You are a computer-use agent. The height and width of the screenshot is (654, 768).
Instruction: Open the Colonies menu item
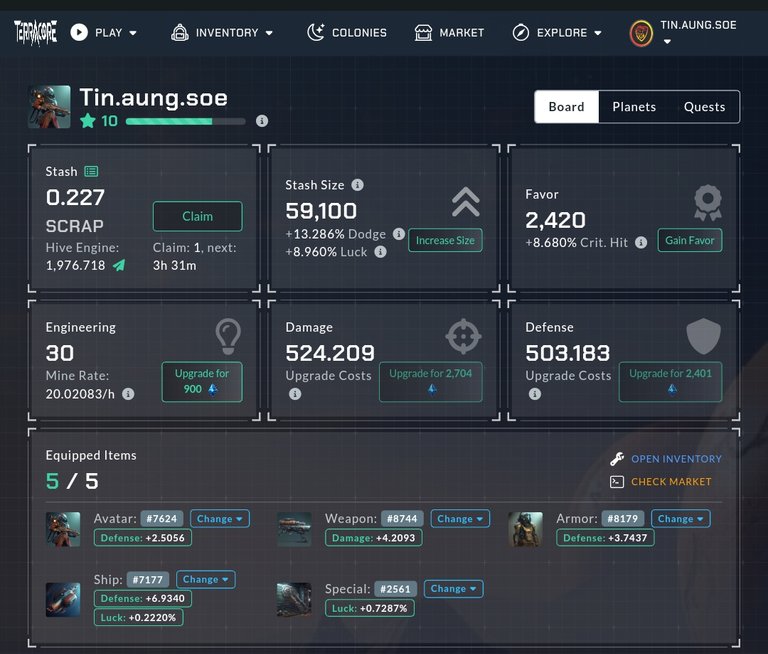click(347, 33)
